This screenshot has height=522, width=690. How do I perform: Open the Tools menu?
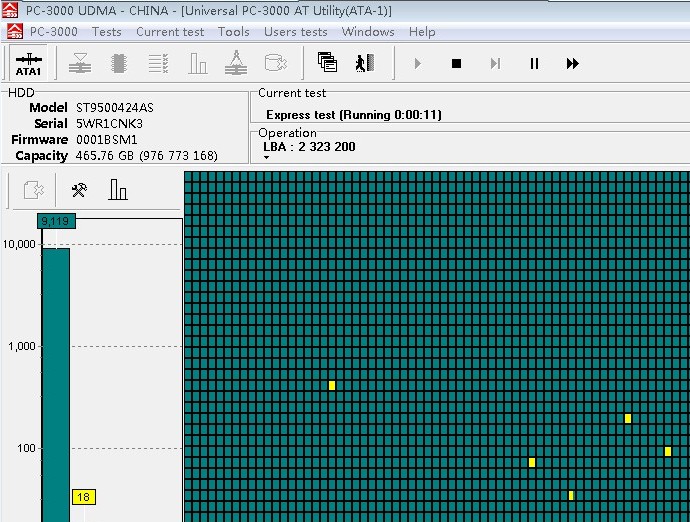(233, 32)
